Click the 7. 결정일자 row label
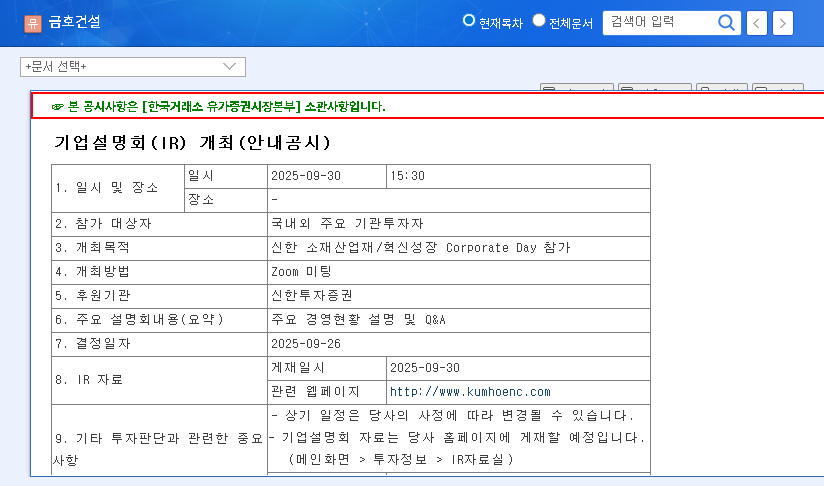Viewport: 824px width, 486px height. point(159,344)
